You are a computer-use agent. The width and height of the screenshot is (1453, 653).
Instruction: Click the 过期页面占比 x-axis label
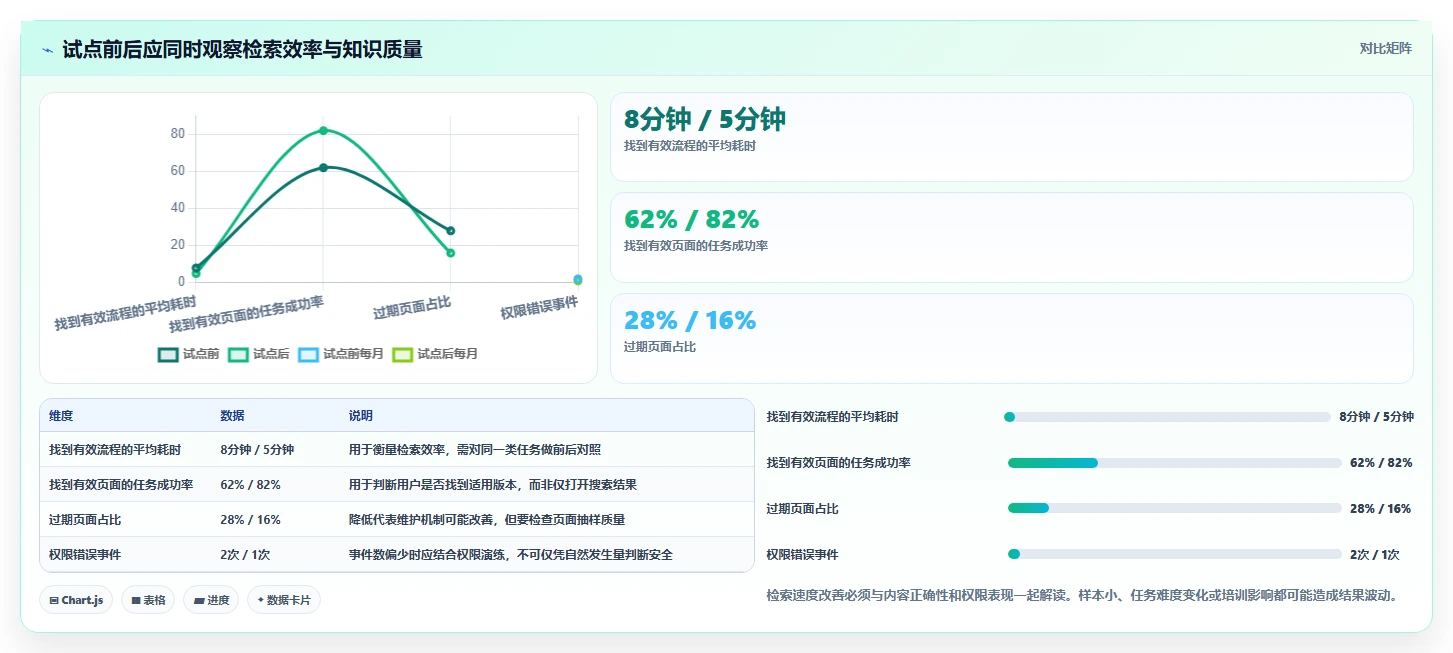tap(412, 307)
